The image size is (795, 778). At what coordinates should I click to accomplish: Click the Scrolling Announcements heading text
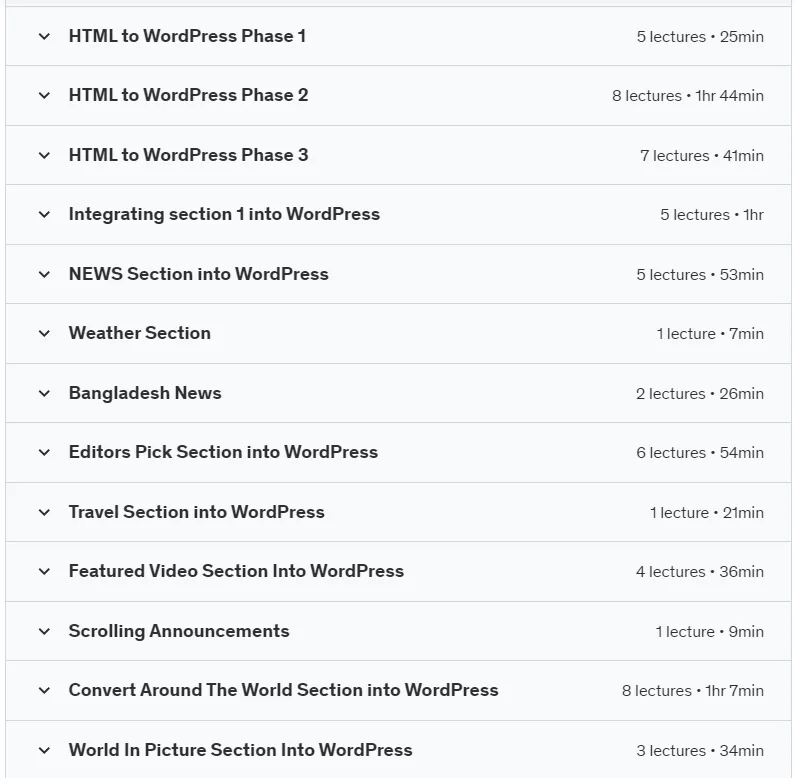coord(179,631)
